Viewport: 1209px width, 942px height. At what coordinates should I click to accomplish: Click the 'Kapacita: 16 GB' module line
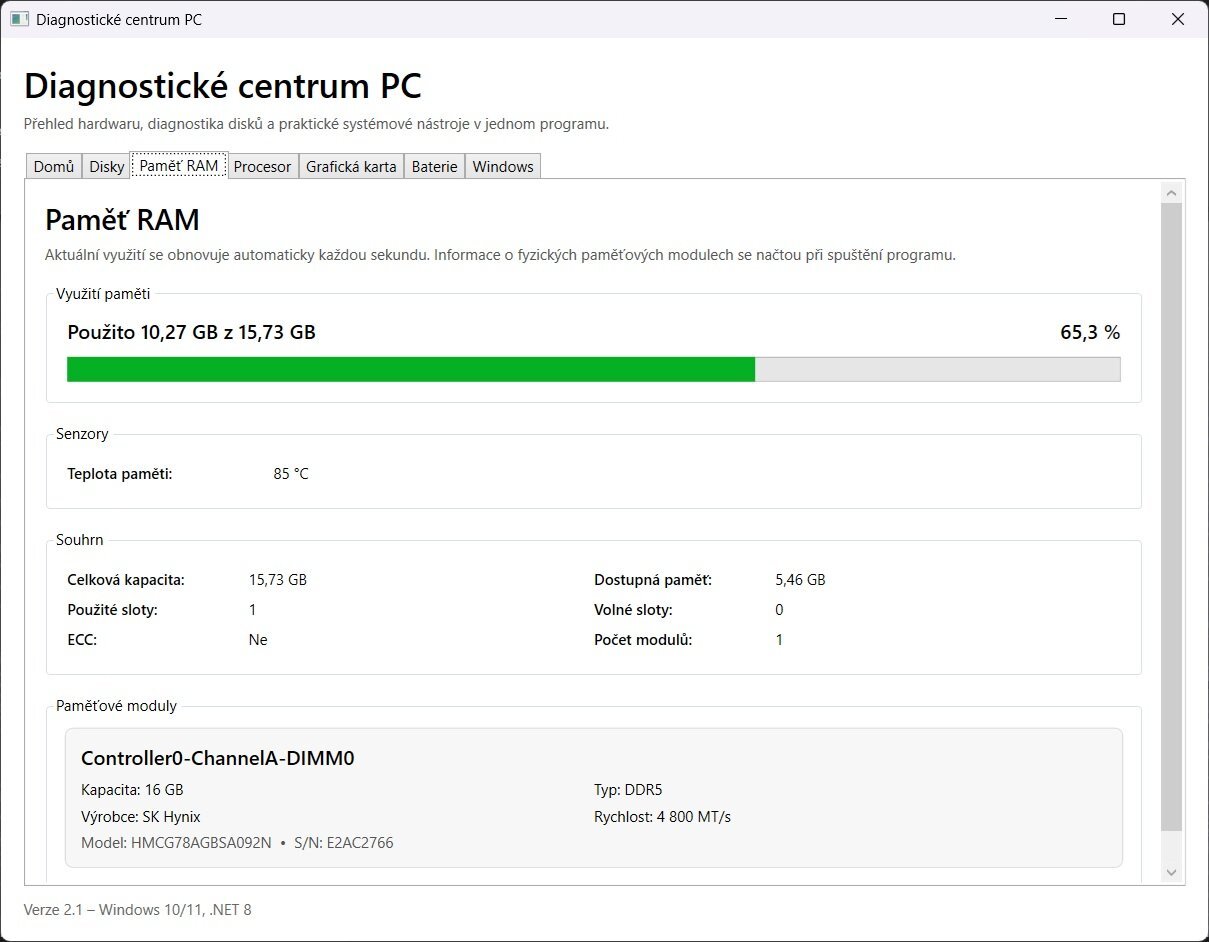tap(132, 790)
